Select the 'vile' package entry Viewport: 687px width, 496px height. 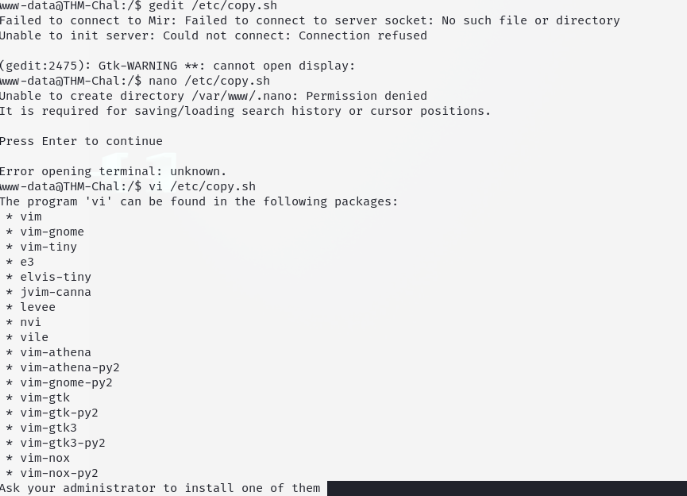pyautogui.click(x=34, y=337)
